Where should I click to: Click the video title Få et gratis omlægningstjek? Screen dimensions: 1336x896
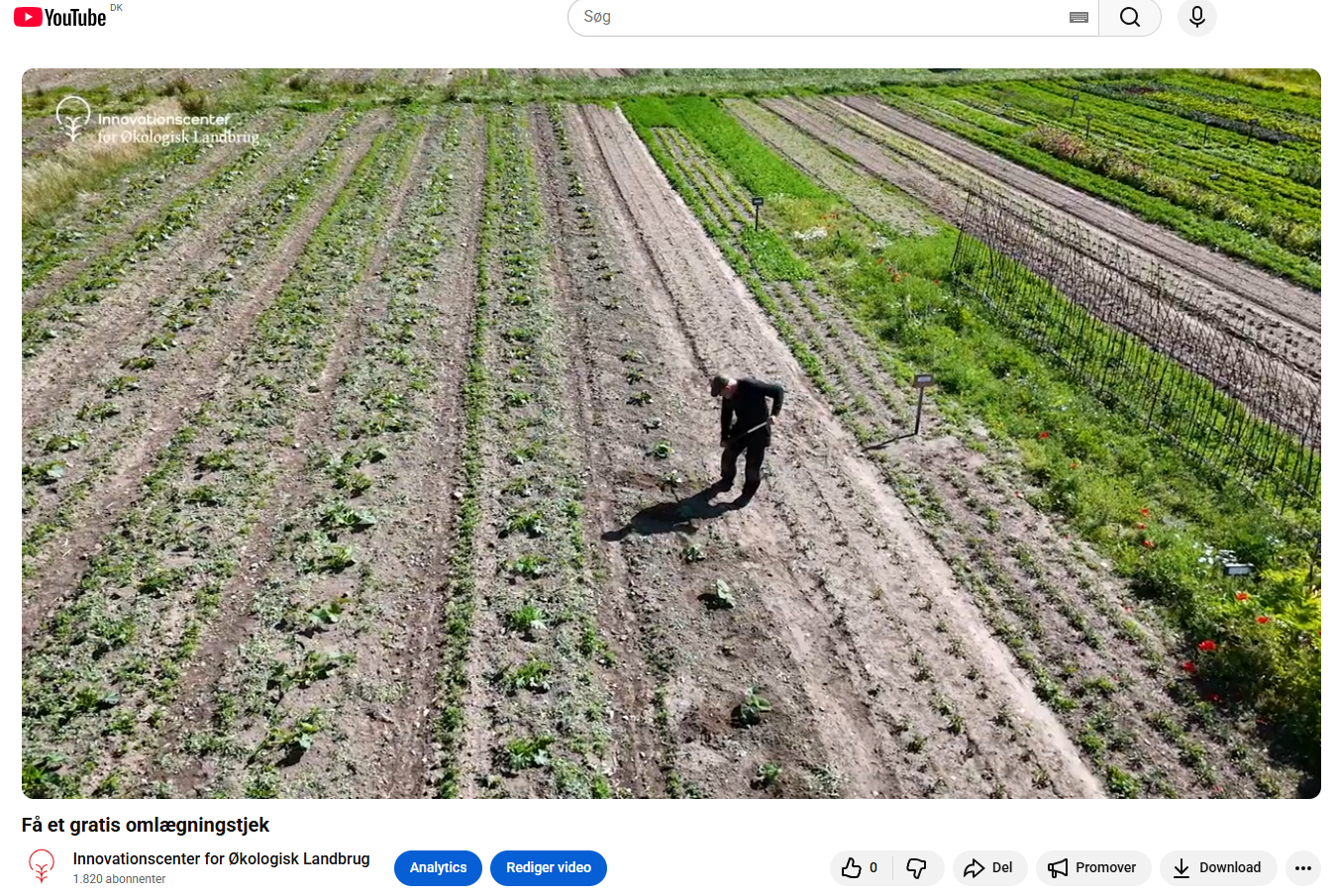[146, 825]
